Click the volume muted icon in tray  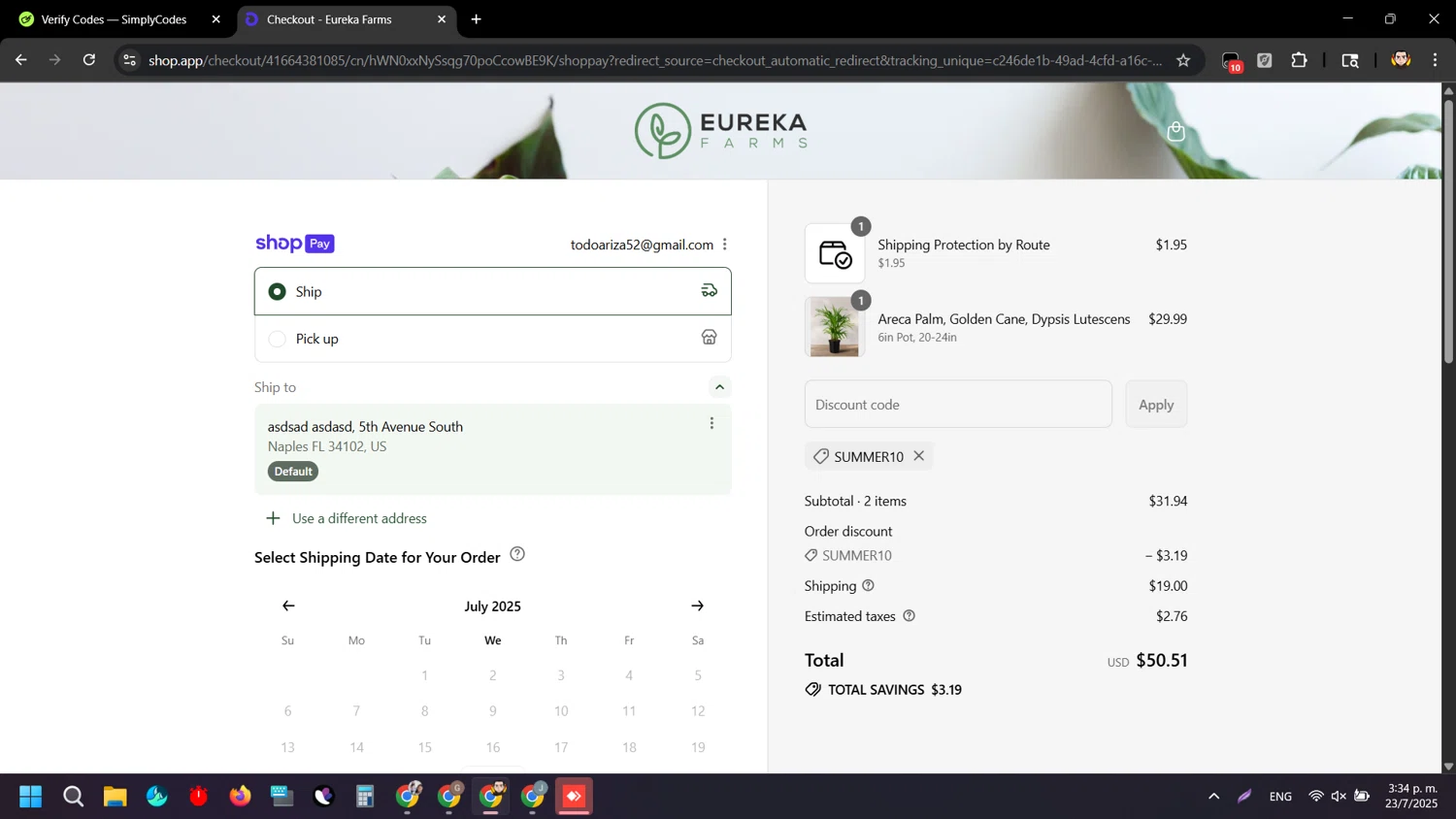point(1339,797)
